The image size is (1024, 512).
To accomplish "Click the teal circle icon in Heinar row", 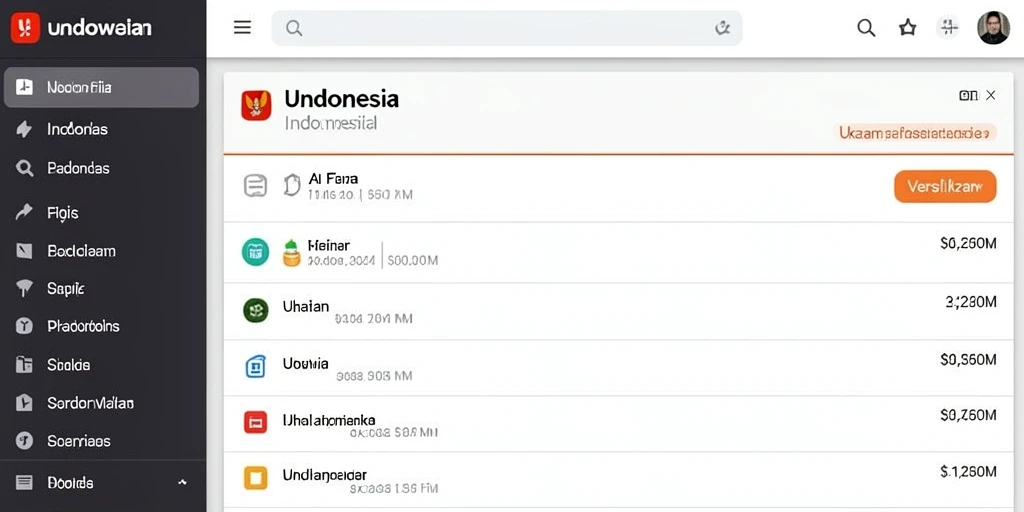I will tap(255, 252).
